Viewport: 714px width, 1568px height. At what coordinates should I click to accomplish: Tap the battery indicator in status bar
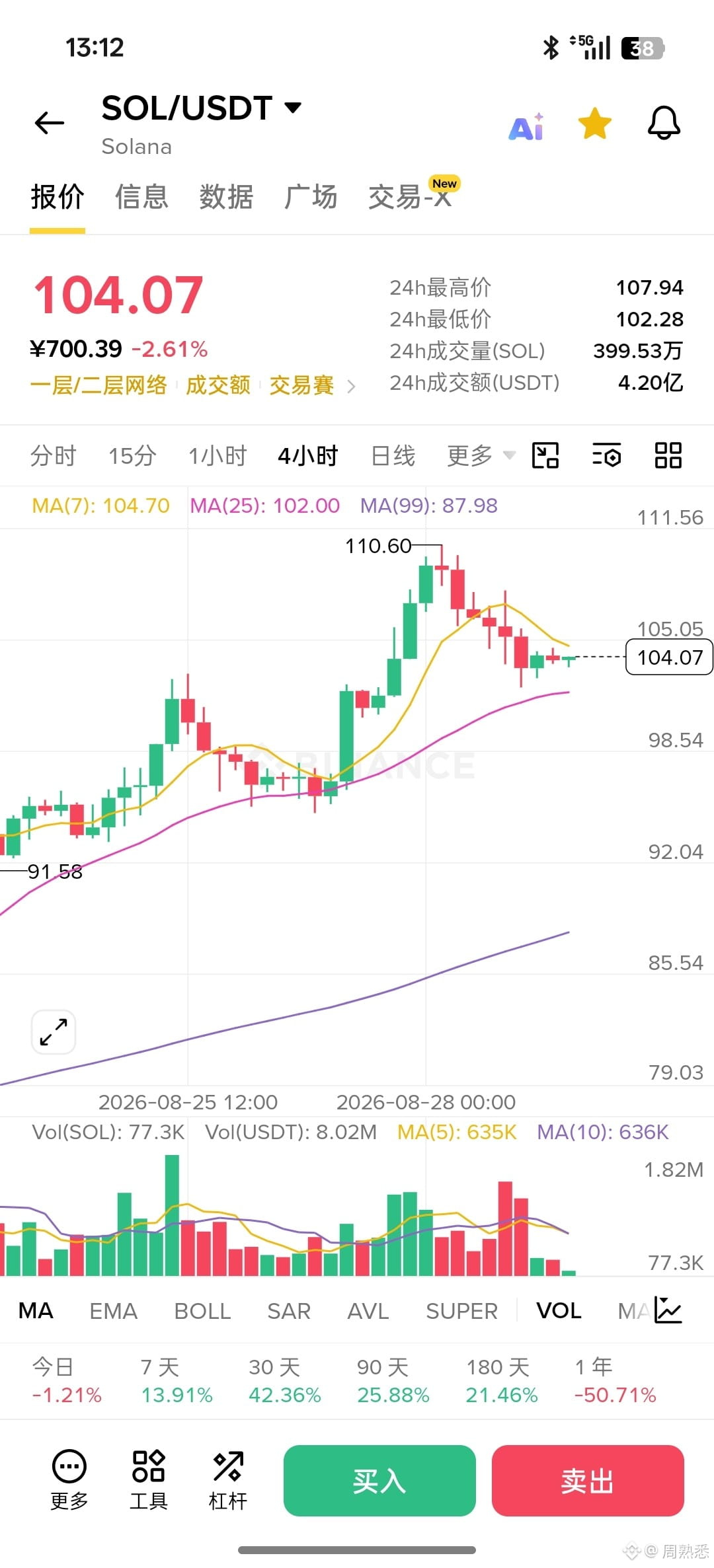643,48
